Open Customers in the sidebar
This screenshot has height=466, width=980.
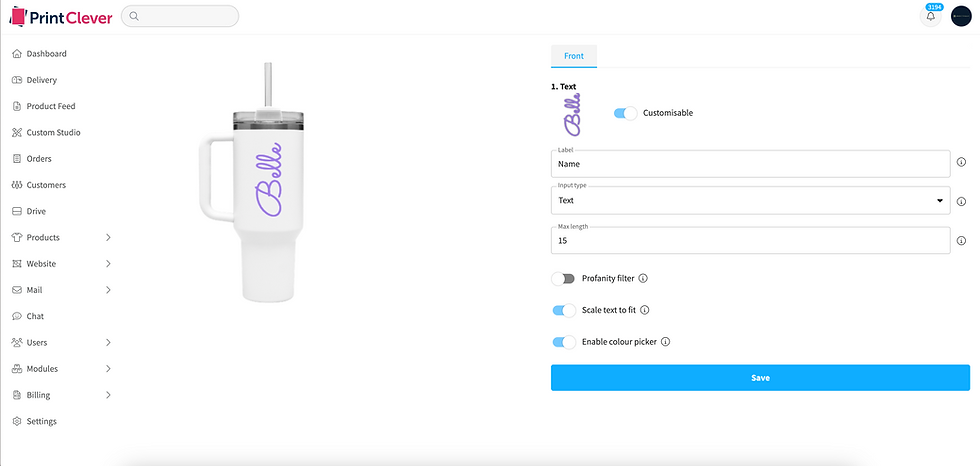pos(46,185)
